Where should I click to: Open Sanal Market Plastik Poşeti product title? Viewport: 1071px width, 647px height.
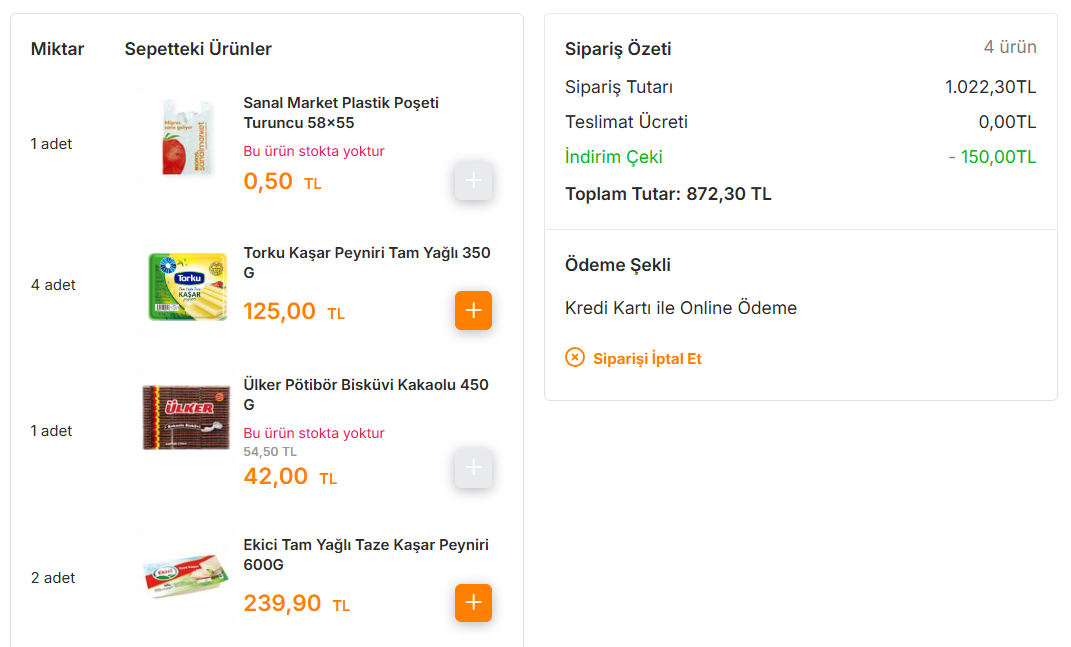(341, 113)
